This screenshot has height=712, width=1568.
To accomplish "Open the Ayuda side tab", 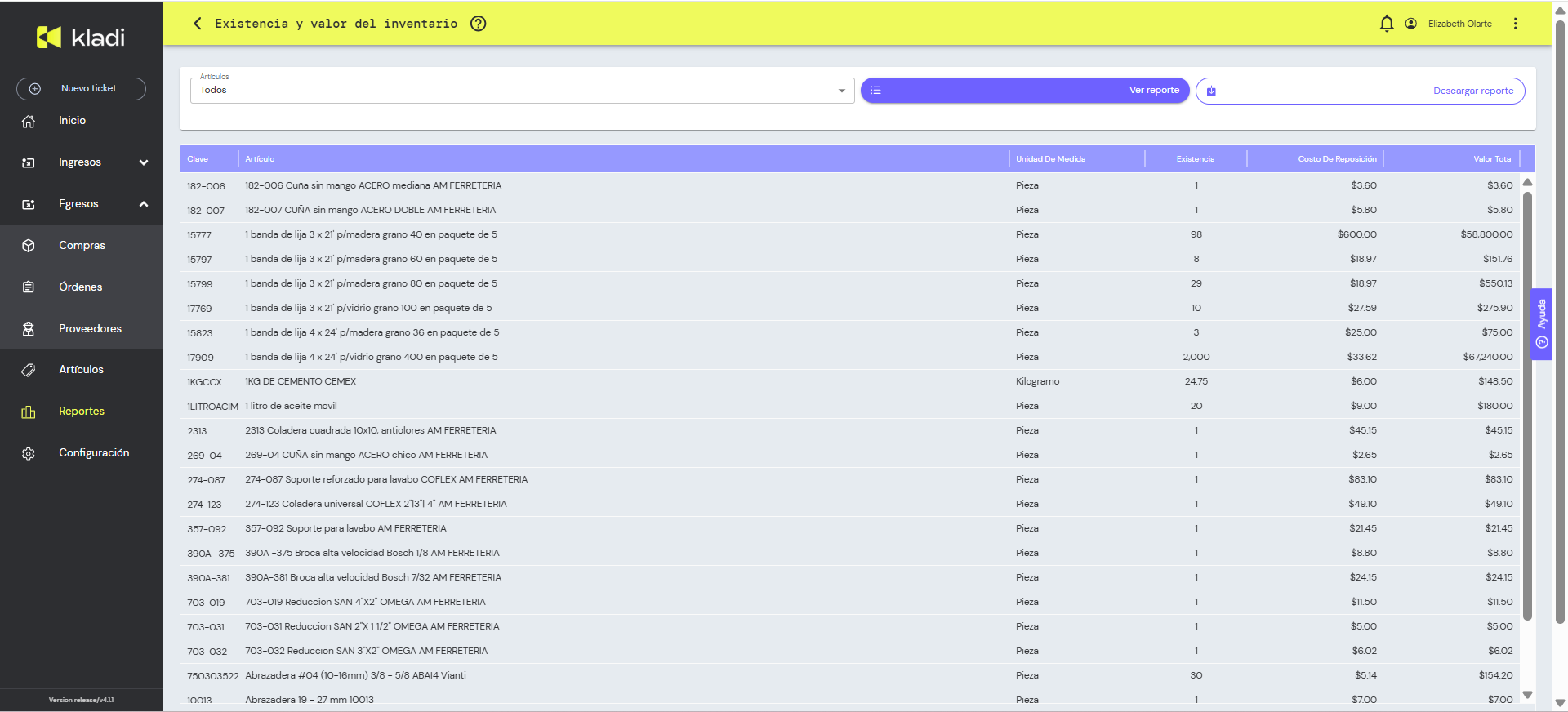I will click(1542, 324).
